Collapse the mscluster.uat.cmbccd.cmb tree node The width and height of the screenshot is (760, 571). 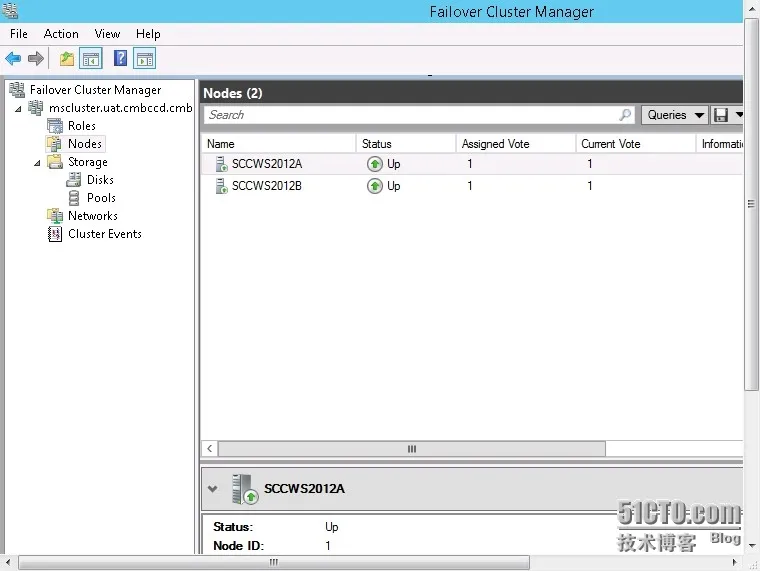coord(18,109)
